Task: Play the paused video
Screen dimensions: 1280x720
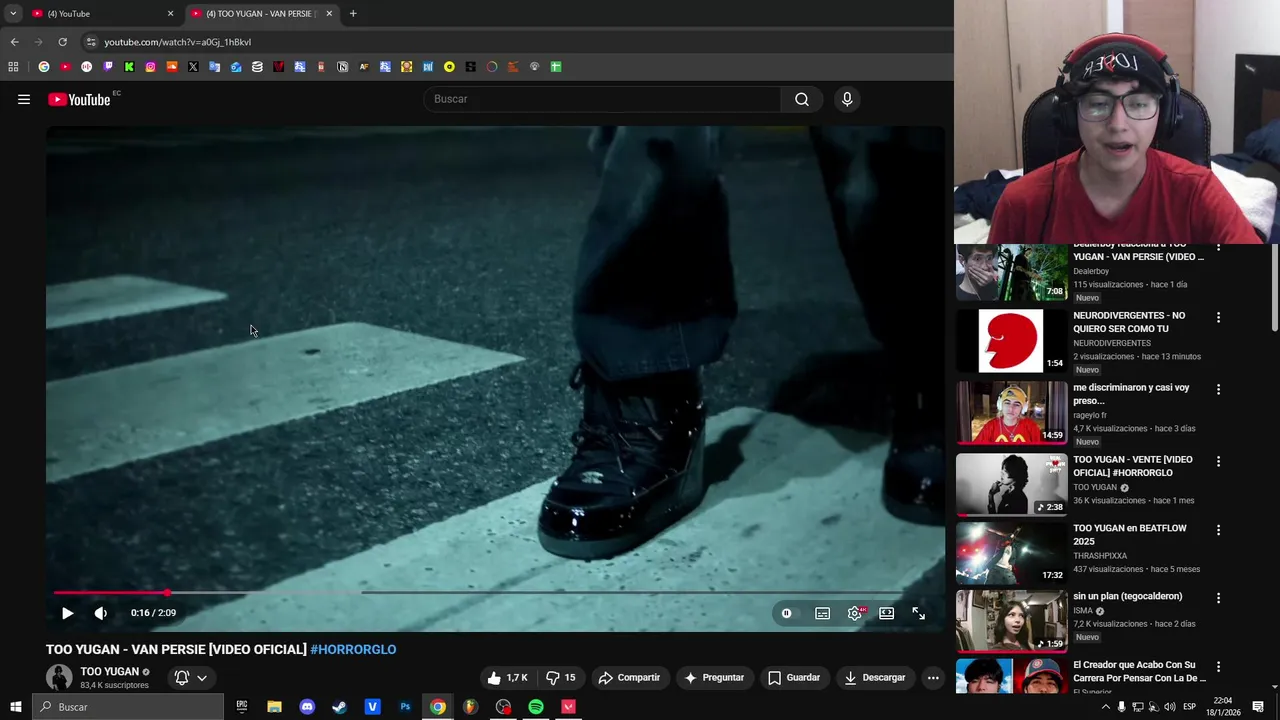Action: [x=67, y=613]
